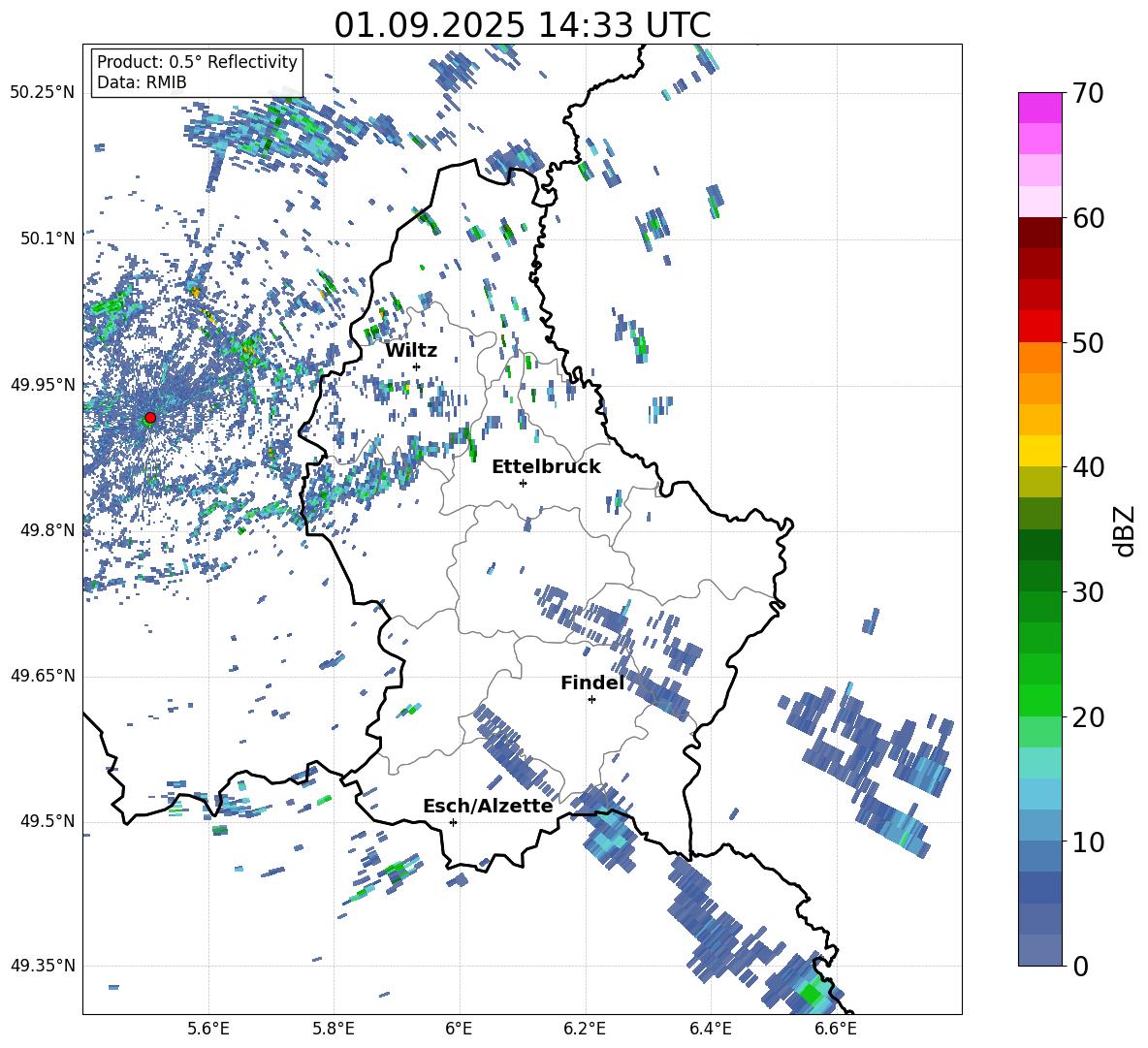Viewport: 1148px width, 1048px height.
Task: Click latitude label 49.95°N
Action: (x=43, y=385)
